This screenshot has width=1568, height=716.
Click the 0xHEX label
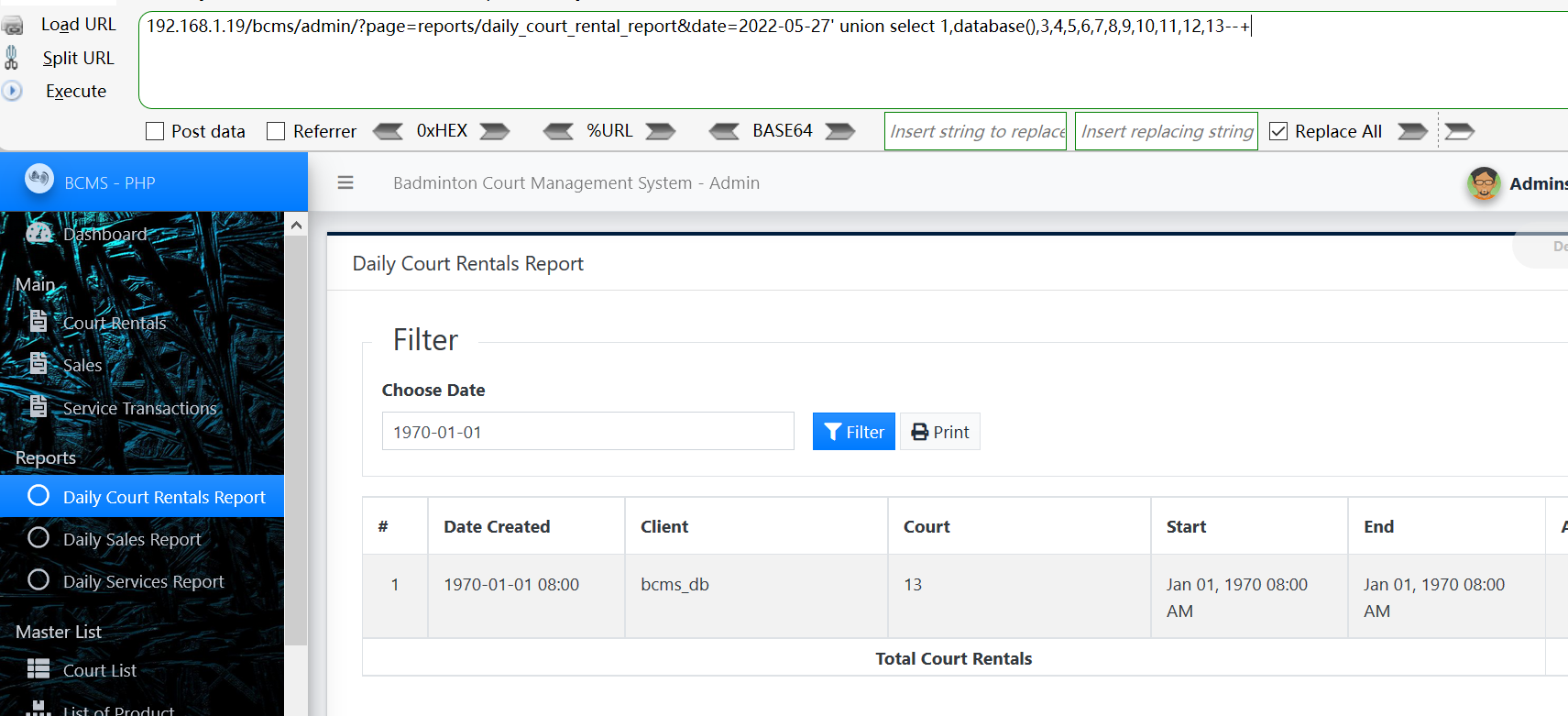pyautogui.click(x=442, y=130)
